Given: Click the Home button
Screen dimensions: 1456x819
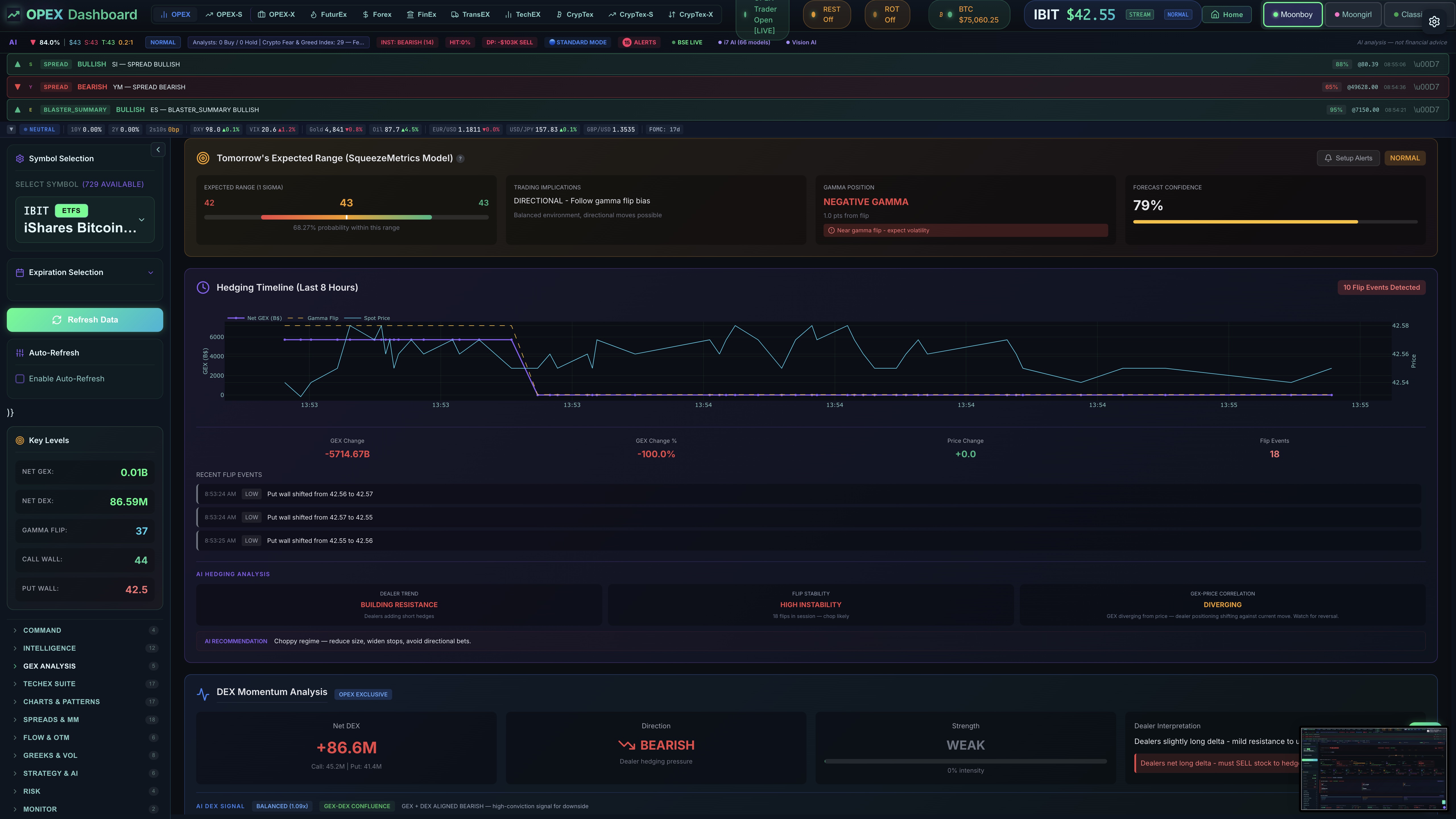Looking at the screenshot, I should [1227, 15].
